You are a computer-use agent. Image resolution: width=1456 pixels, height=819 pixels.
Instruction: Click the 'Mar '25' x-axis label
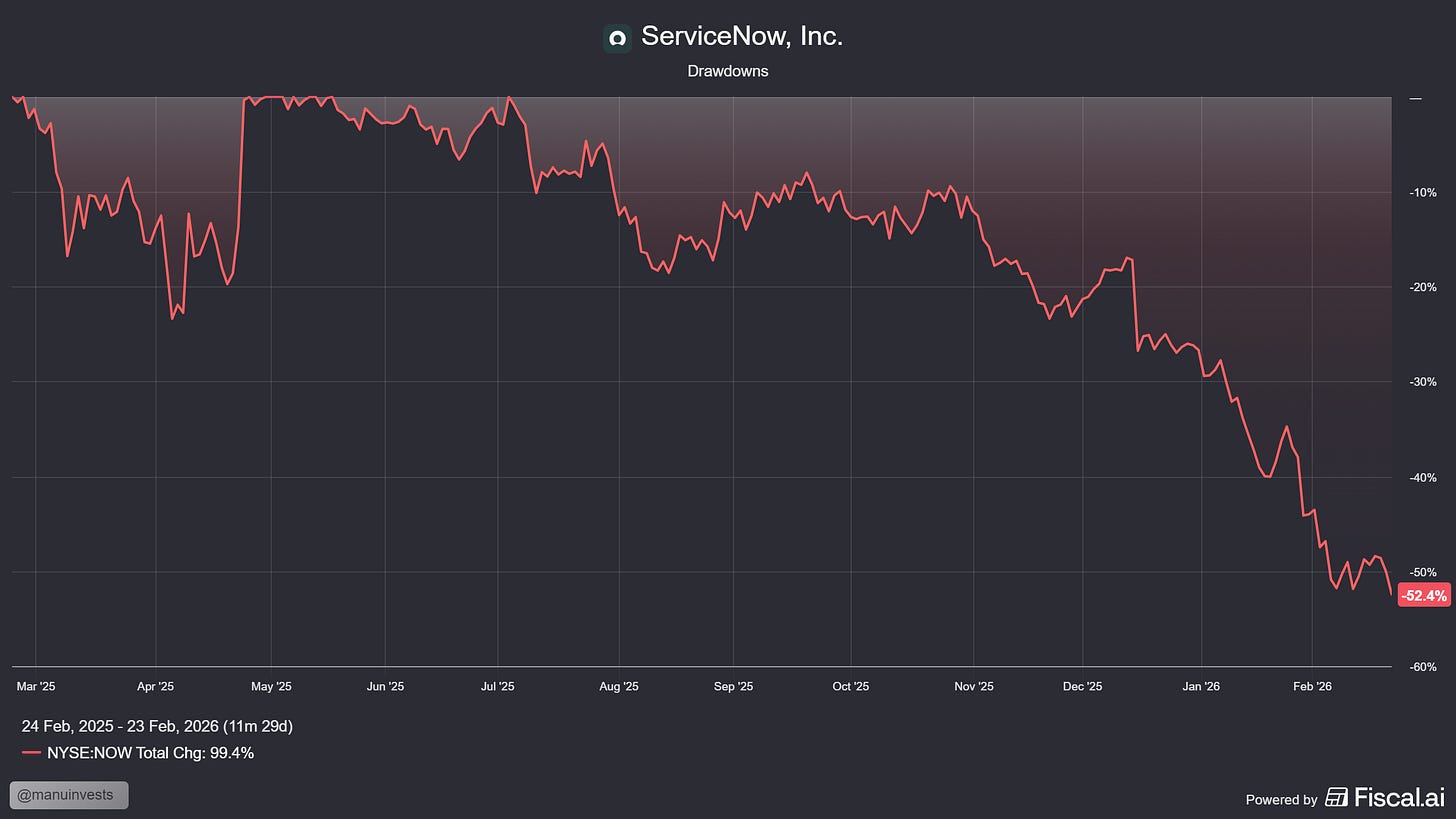pyautogui.click(x=35, y=686)
